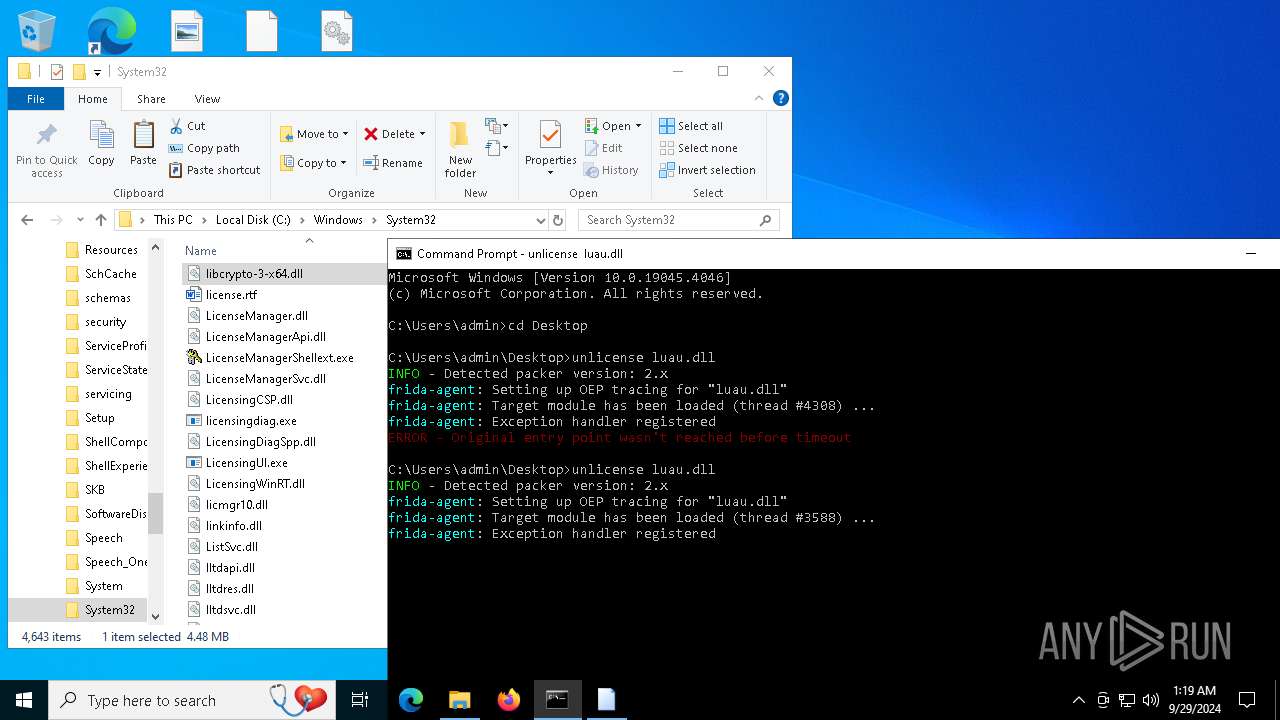Expand Delete dropdown arrow
The image size is (1280, 720).
coord(422,134)
